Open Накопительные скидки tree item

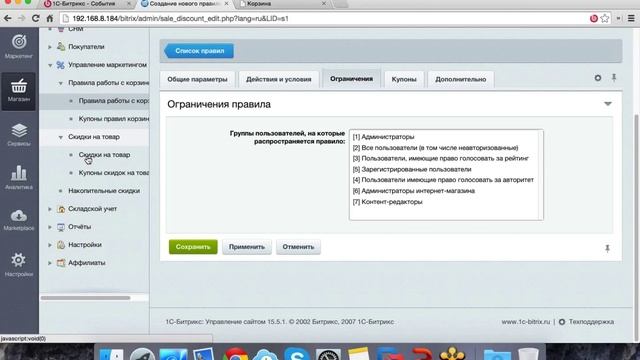click(104, 191)
